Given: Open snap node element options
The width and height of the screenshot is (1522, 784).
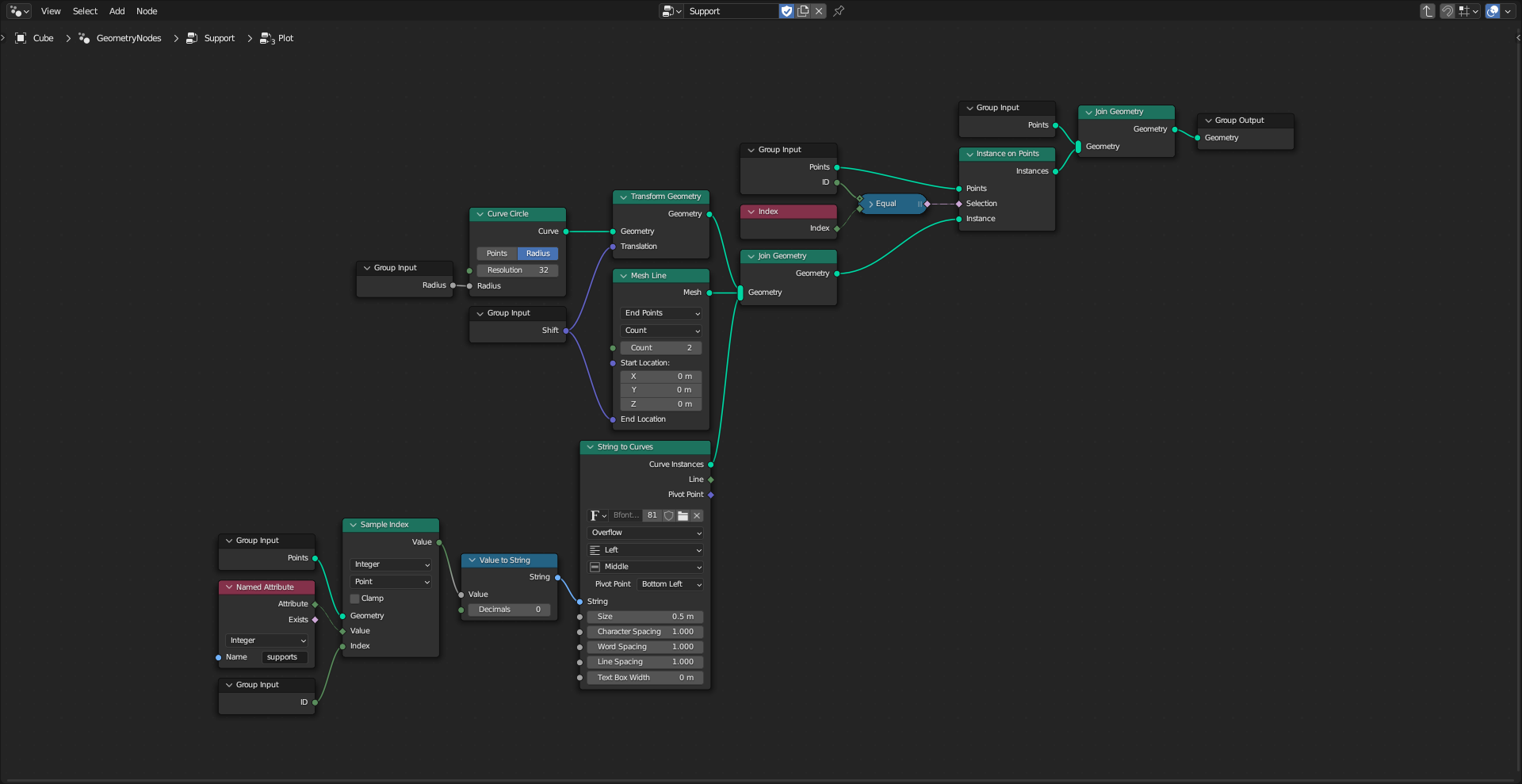Looking at the screenshot, I should point(1468,11).
